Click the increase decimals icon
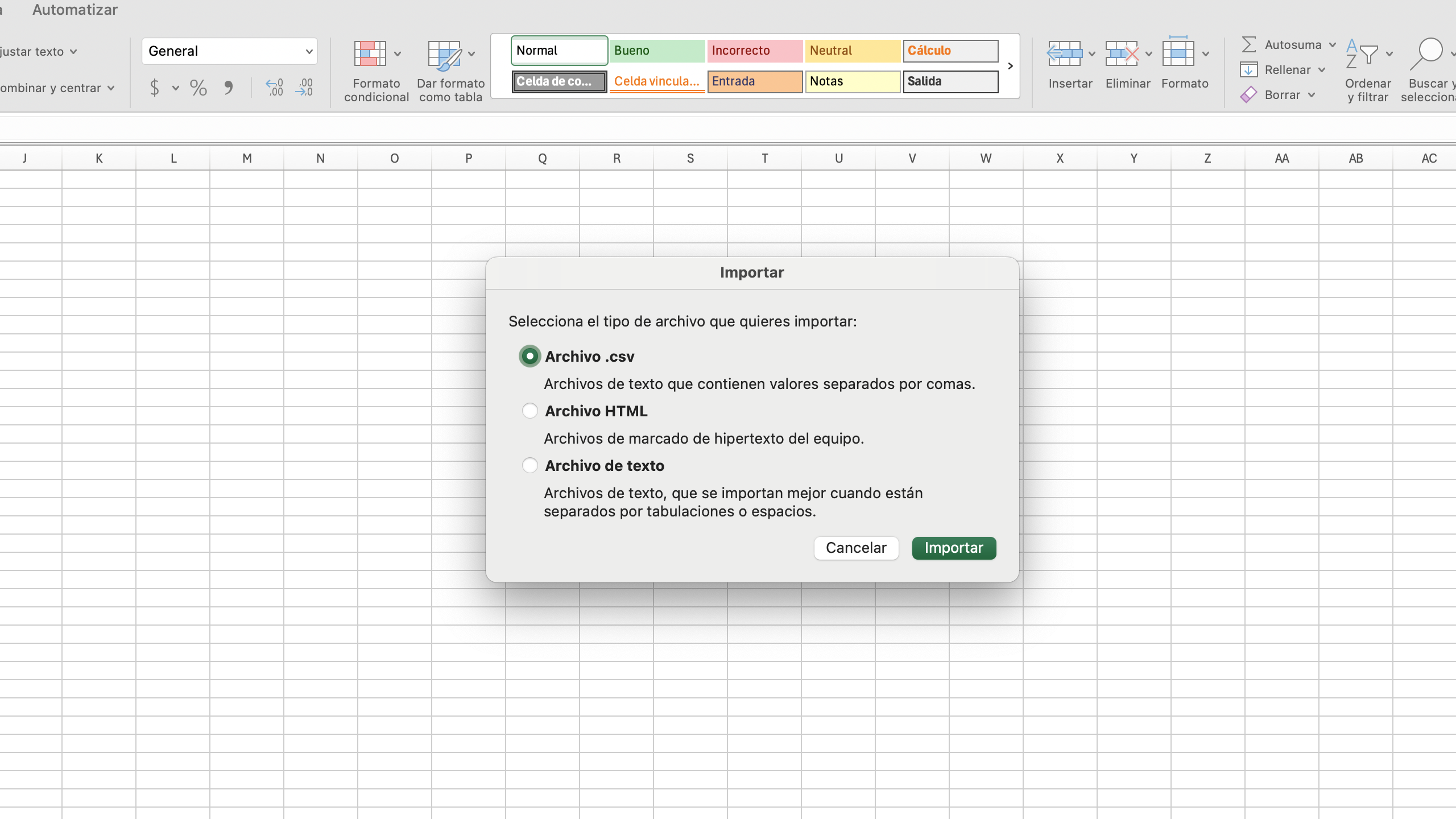 pos(274,88)
